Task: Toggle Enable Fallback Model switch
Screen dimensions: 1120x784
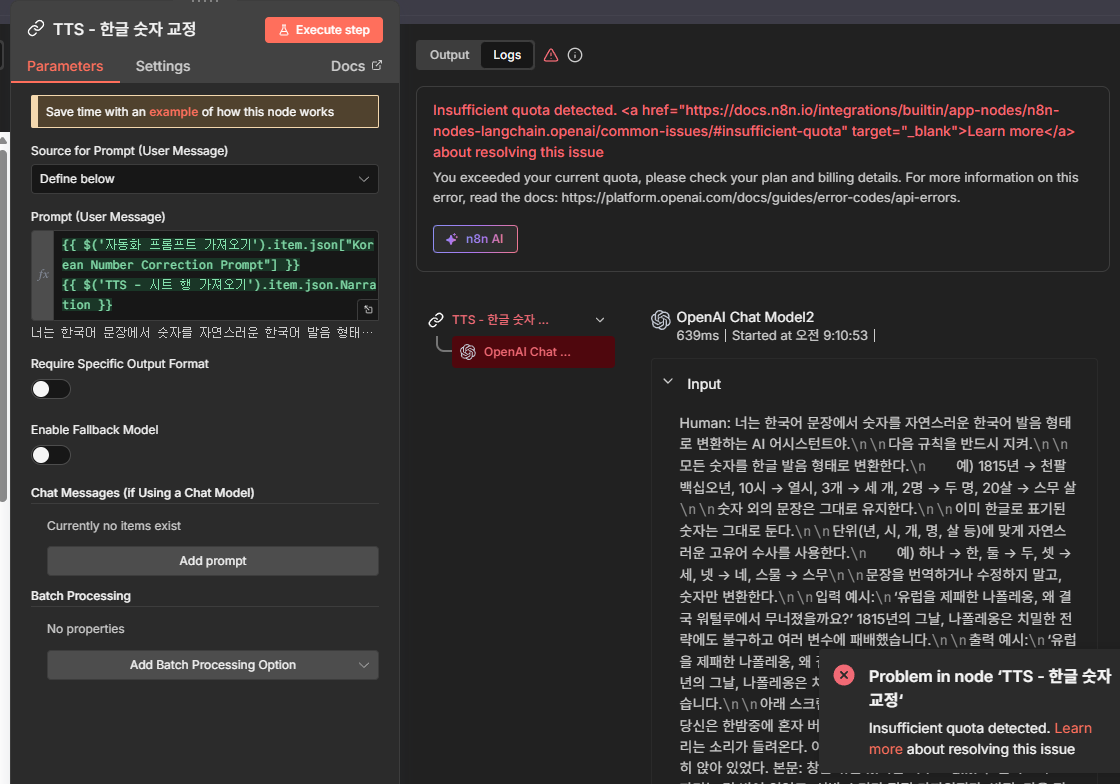Action: click(x=51, y=455)
